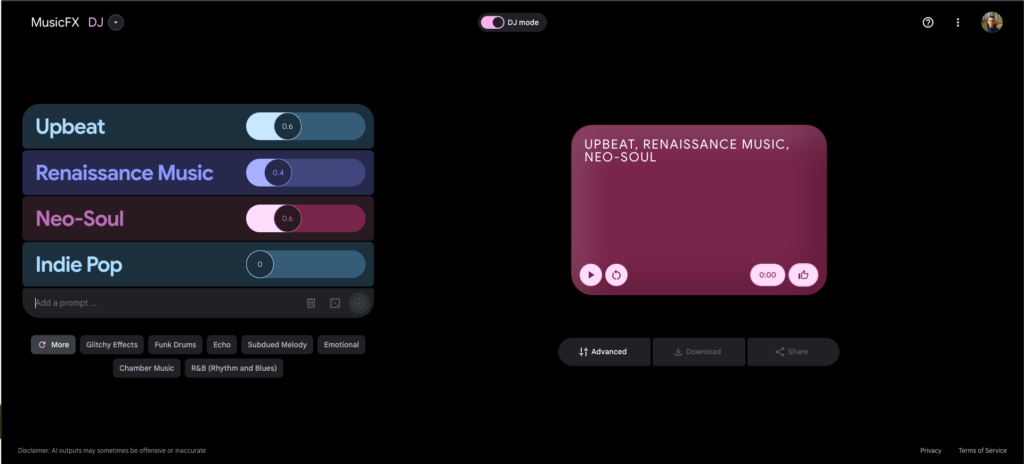This screenshot has height=464, width=1024.
Task: Randomize prompts with the dice icon
Action: click(x=335, y=303)
